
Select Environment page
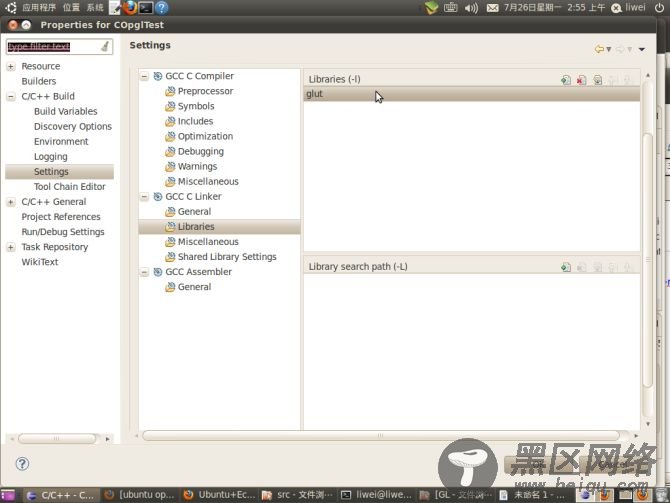click(x=61, y=141)
